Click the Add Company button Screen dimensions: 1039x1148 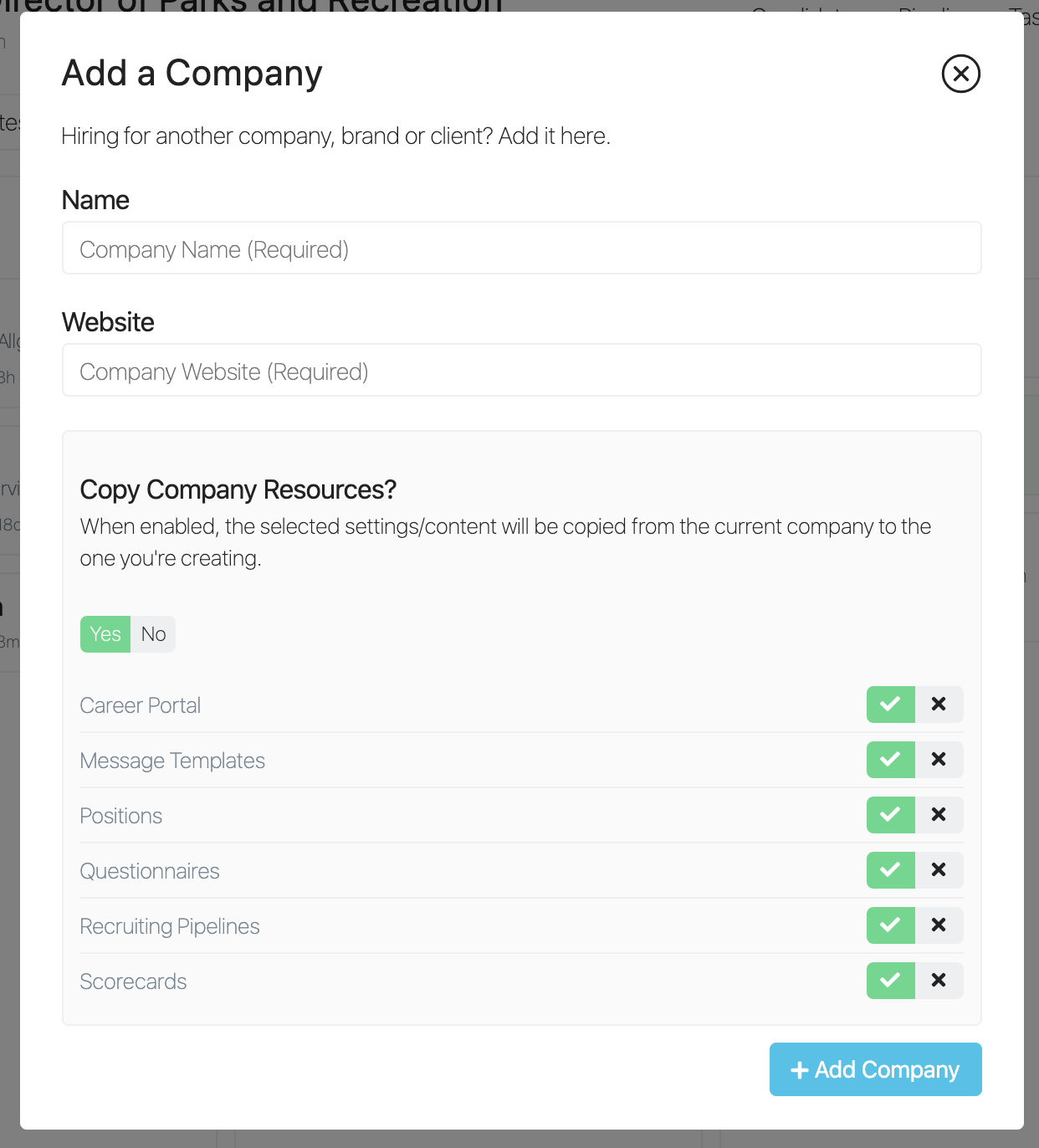pos(875,1069)
